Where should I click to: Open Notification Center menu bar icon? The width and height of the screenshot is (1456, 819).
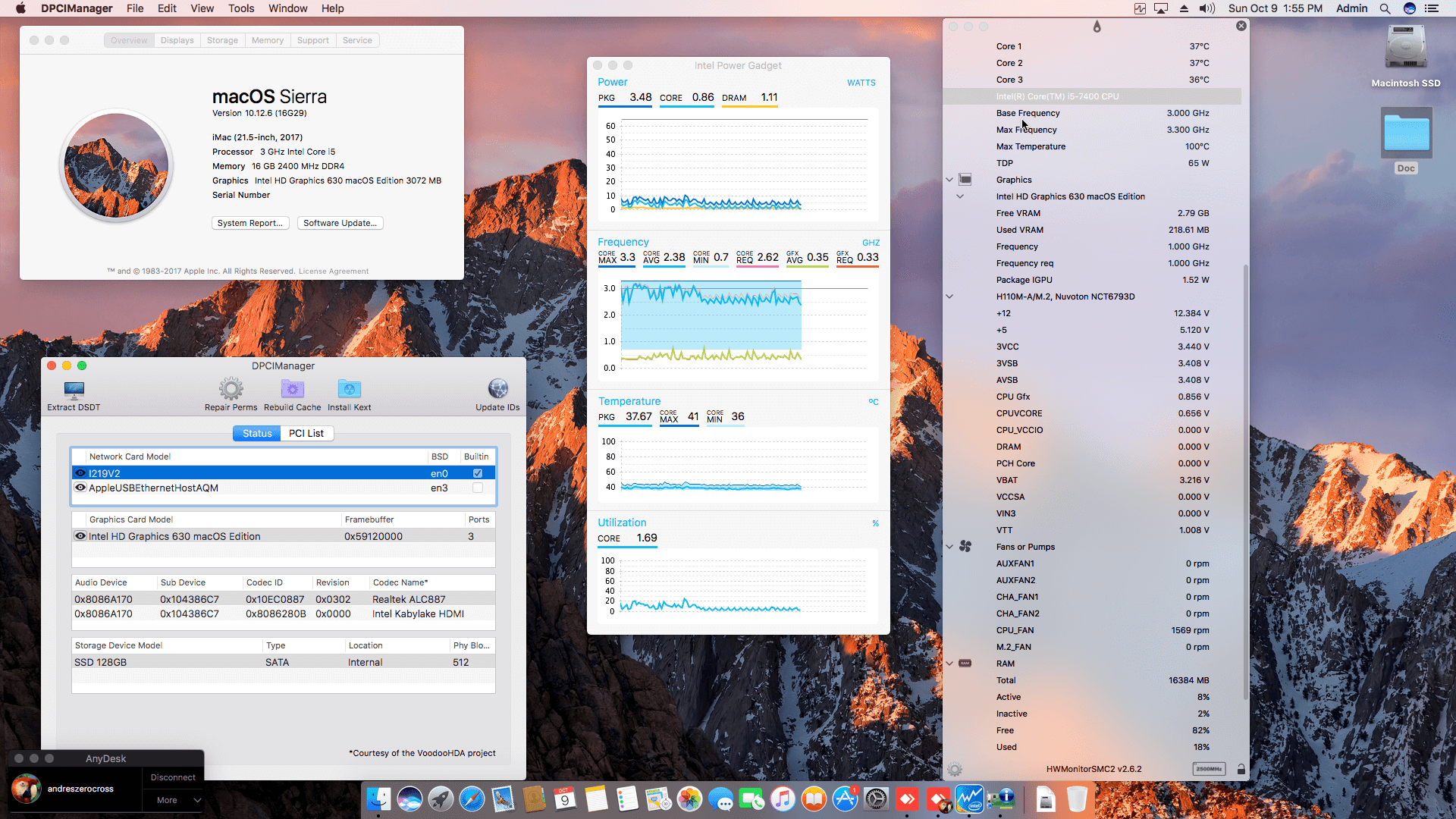pos(1432,8)
